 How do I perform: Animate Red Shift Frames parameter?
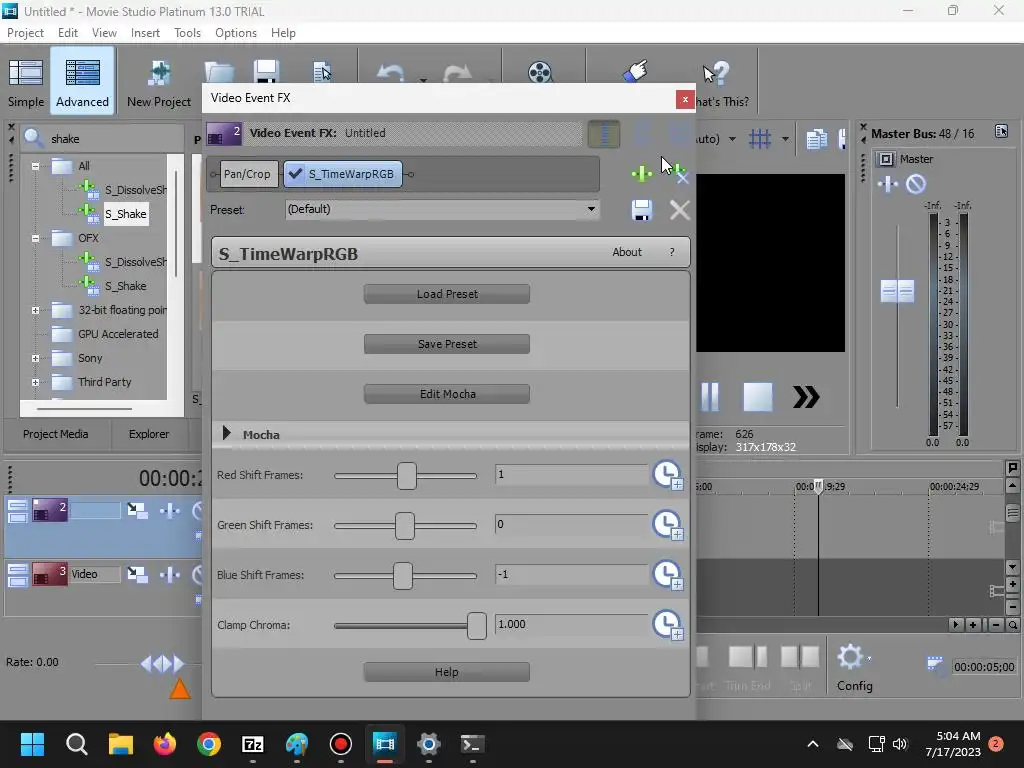pyautogui.click(x=667, y=475)
